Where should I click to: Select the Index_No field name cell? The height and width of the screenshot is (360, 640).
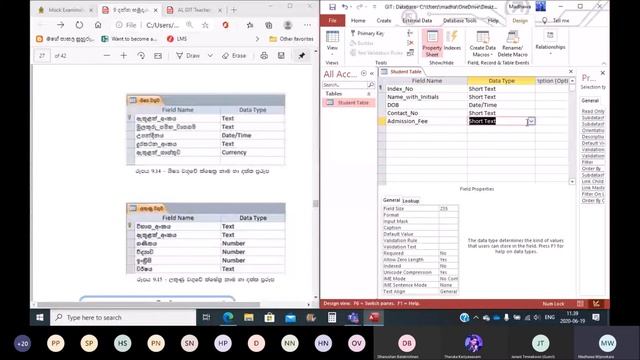tap(426, 89)
